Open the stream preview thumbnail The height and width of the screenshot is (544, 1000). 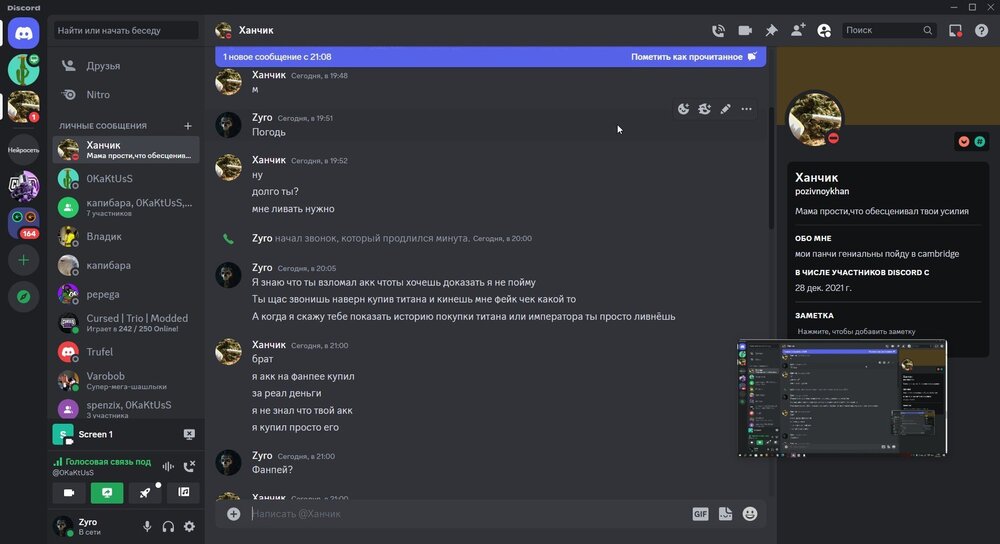coord(842,399)
